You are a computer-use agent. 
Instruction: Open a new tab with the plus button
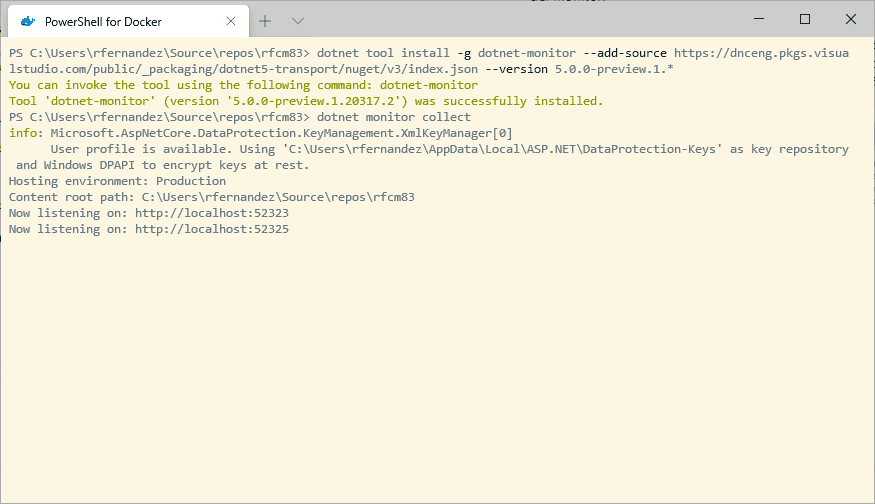point(265,21)
